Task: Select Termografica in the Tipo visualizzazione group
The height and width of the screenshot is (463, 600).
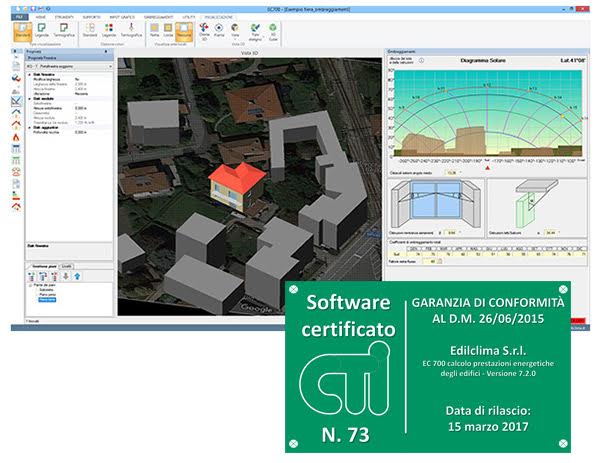Action: pyautogui.click(x=64, y=31)
